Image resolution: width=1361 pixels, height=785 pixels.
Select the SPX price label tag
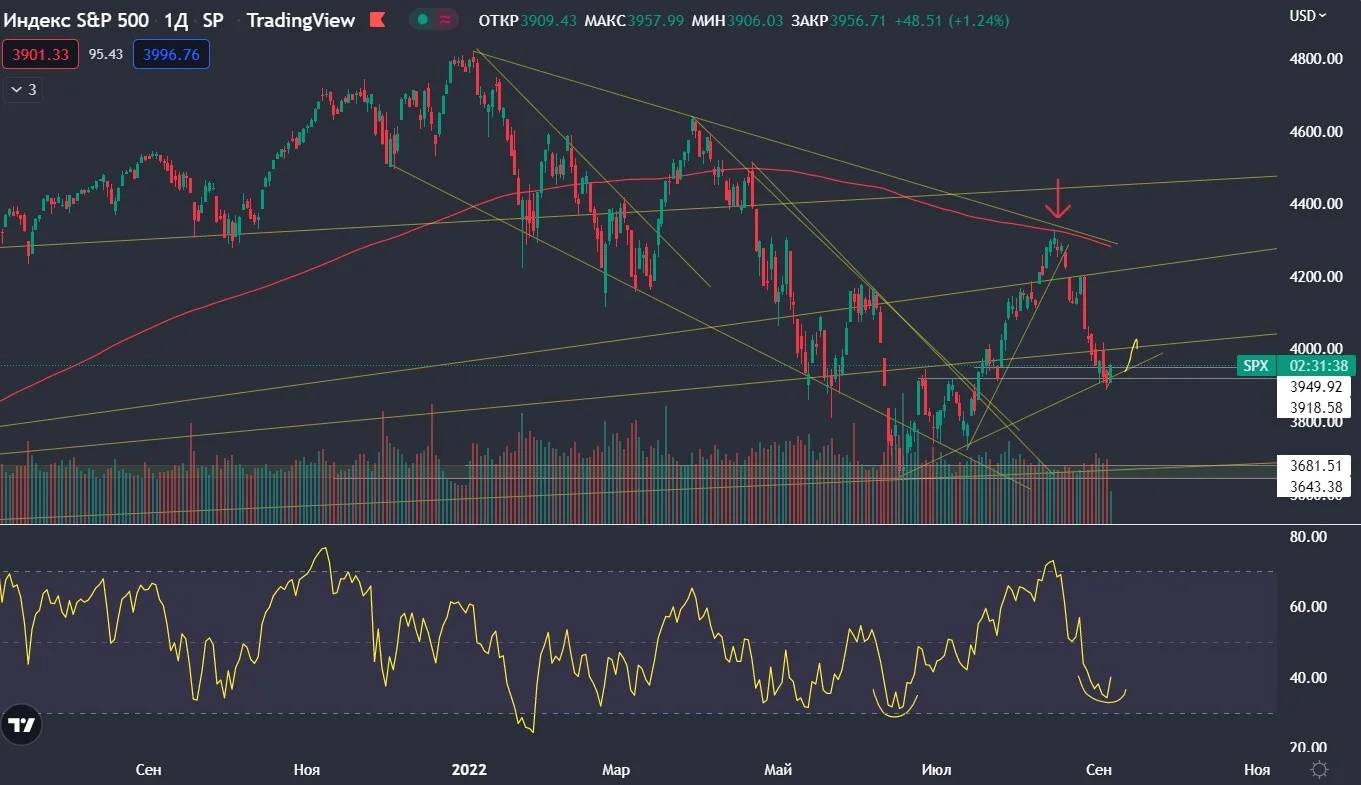1256,366
